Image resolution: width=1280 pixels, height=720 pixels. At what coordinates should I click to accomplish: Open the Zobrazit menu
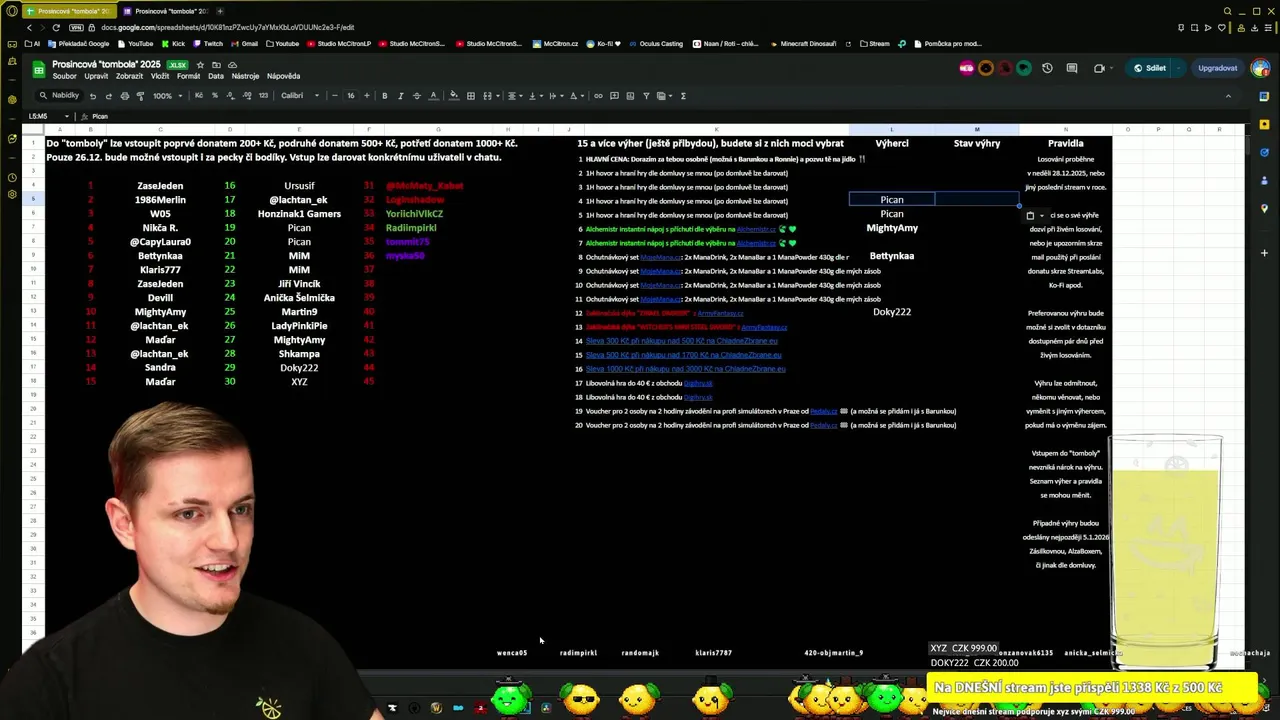(x=129, y=76)
